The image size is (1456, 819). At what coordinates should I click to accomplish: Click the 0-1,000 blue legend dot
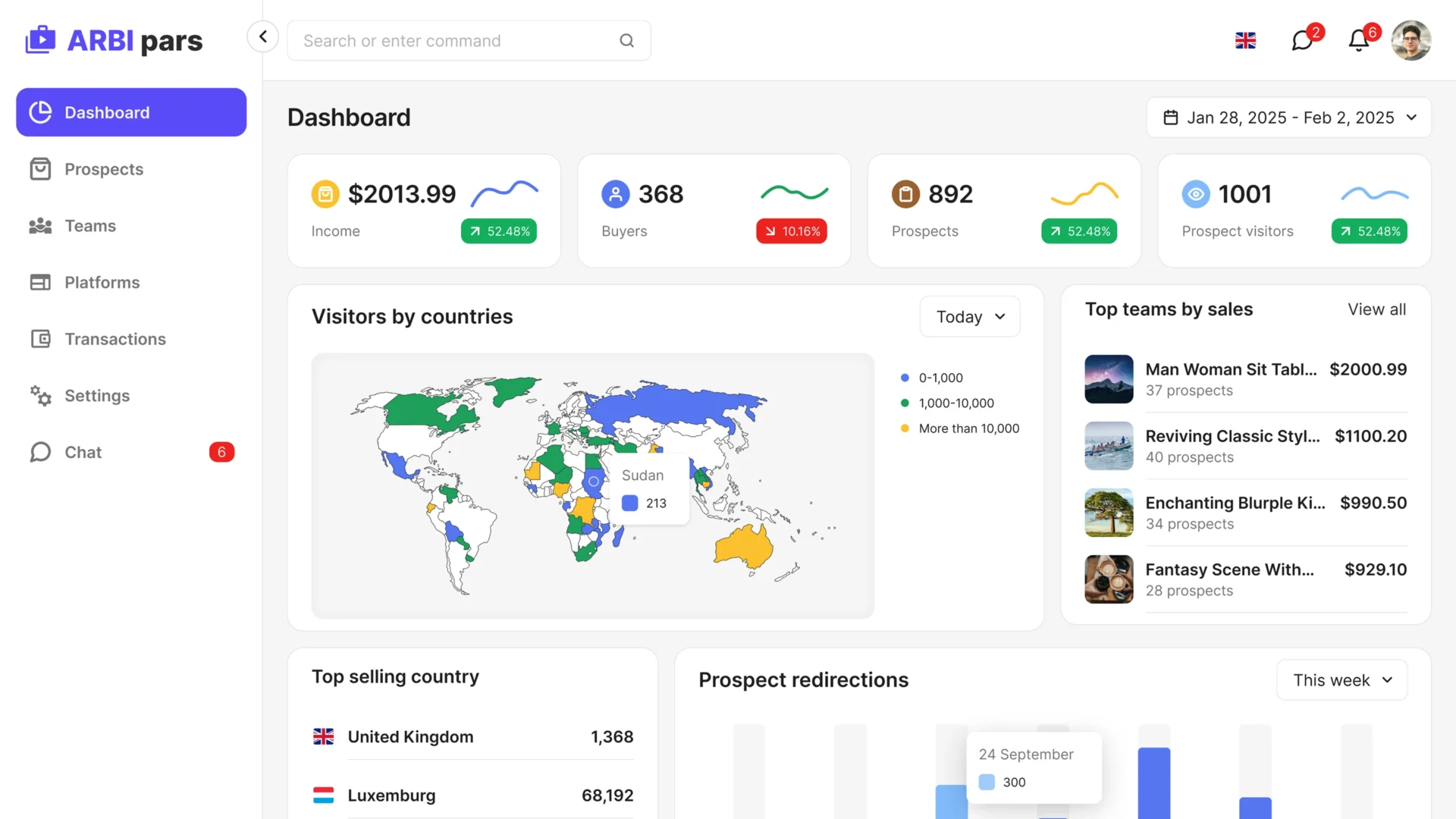pos(905,378)
